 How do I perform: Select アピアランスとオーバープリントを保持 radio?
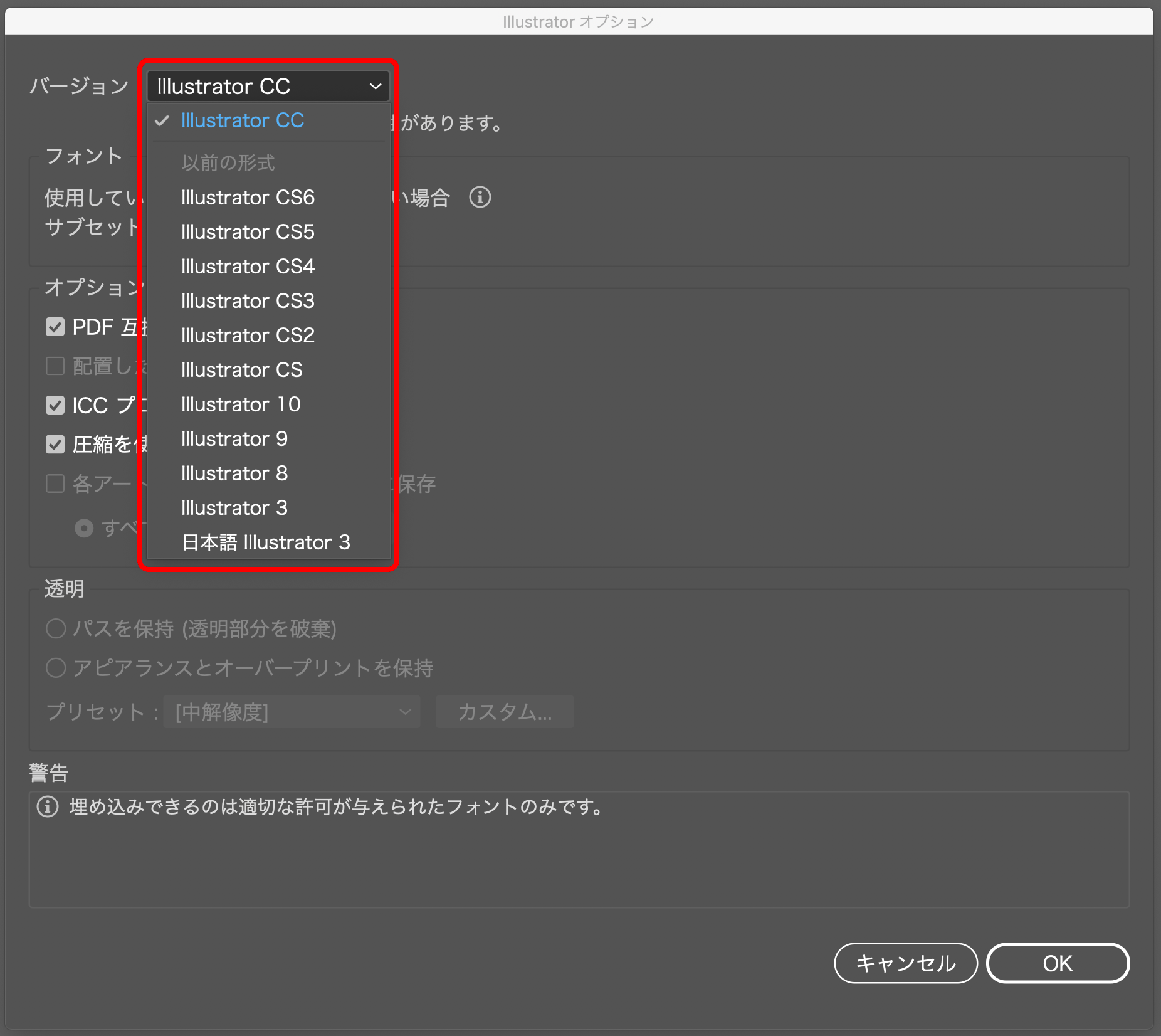pos(56,668)
